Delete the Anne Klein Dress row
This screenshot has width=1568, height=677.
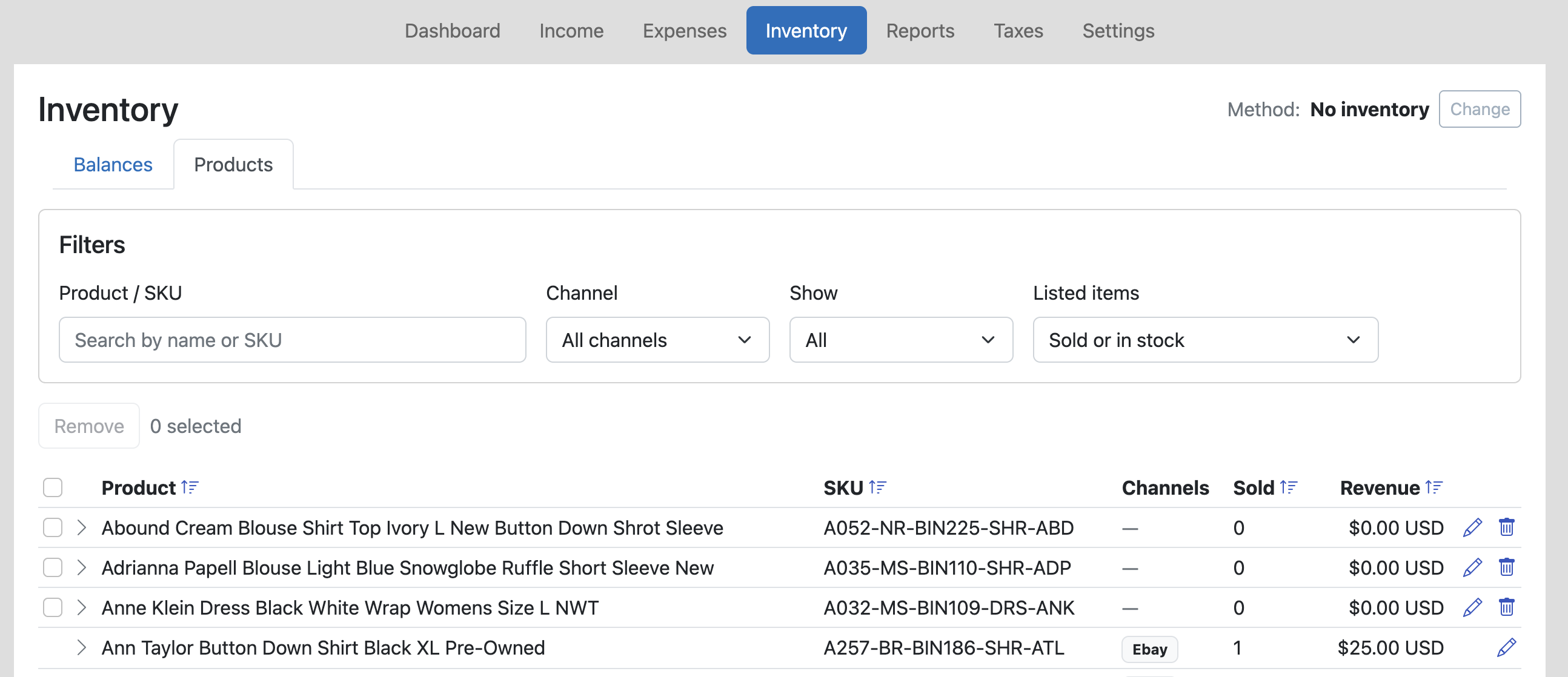1506,607
